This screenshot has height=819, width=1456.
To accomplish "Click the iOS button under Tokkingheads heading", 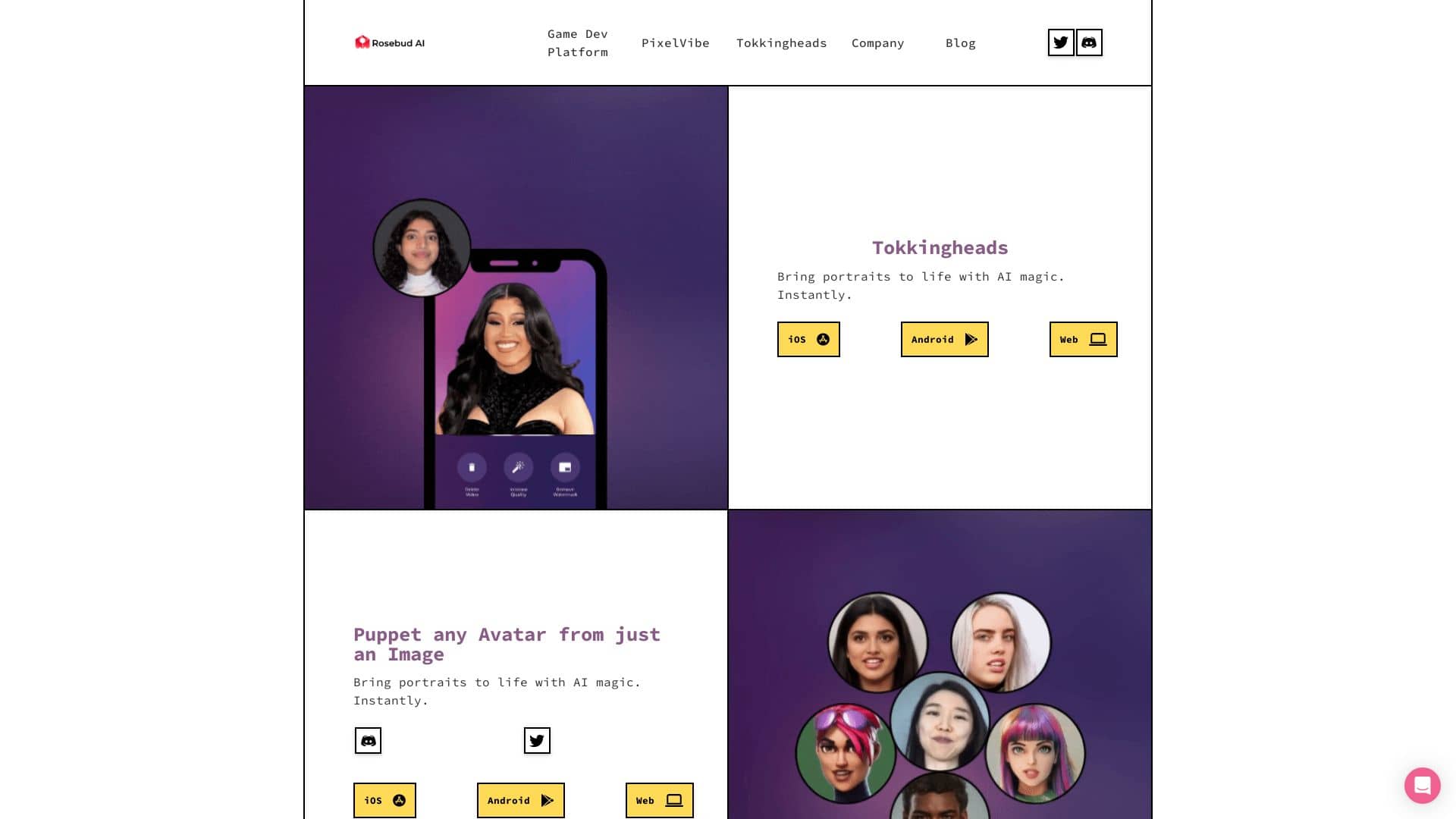I will tap(808, 339).
